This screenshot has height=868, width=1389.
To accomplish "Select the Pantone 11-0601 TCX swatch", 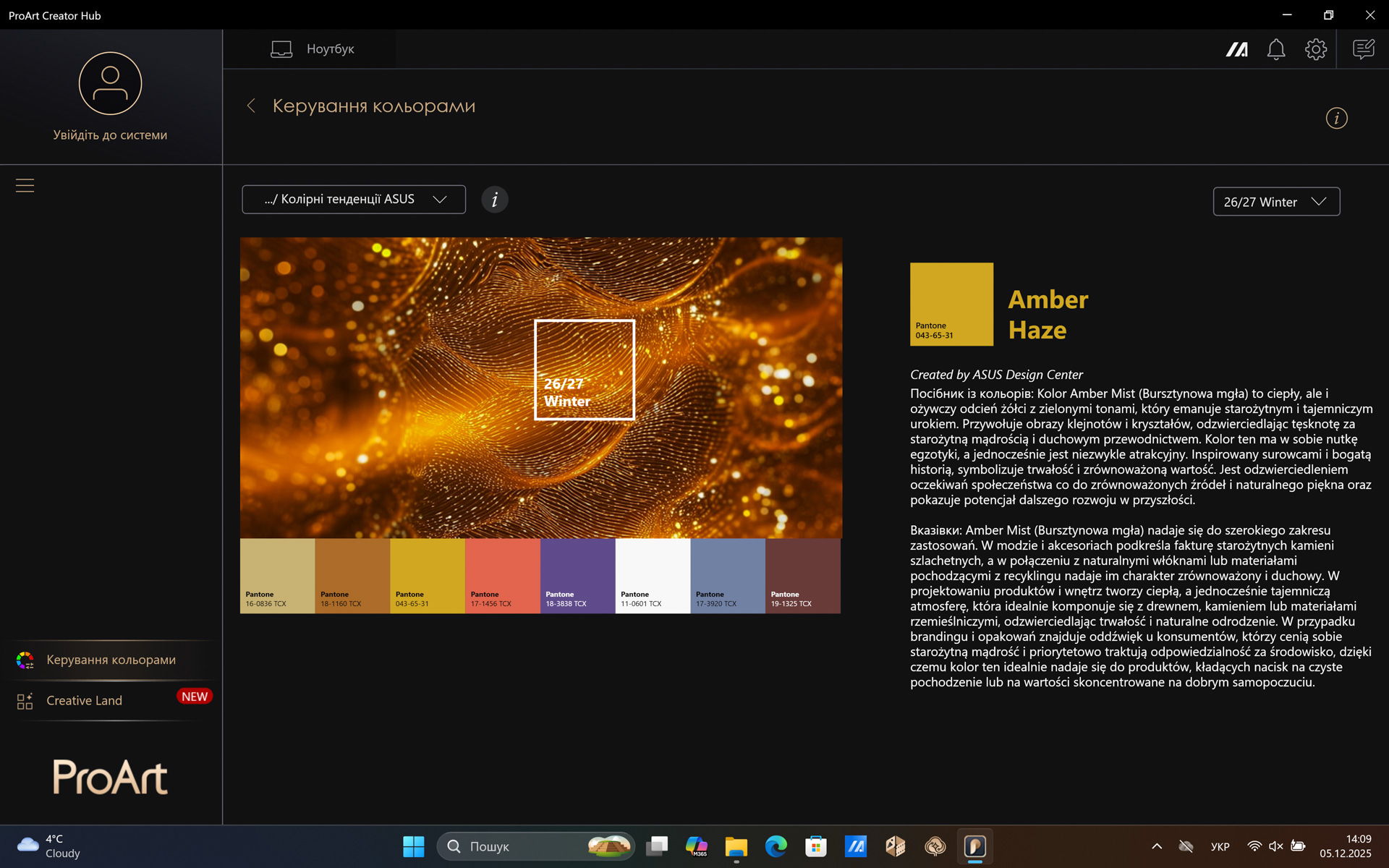I will coord(653,576).
